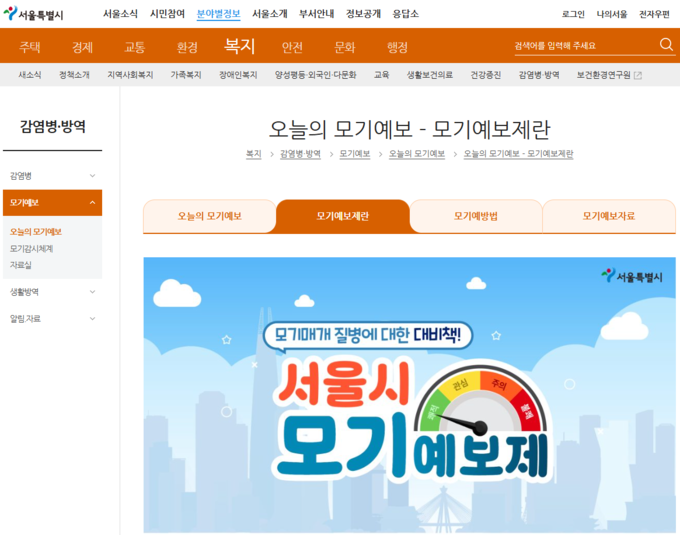Click 자료실 in the sidebar
This screenshot has height=535, width=680.
click(20, 265)
